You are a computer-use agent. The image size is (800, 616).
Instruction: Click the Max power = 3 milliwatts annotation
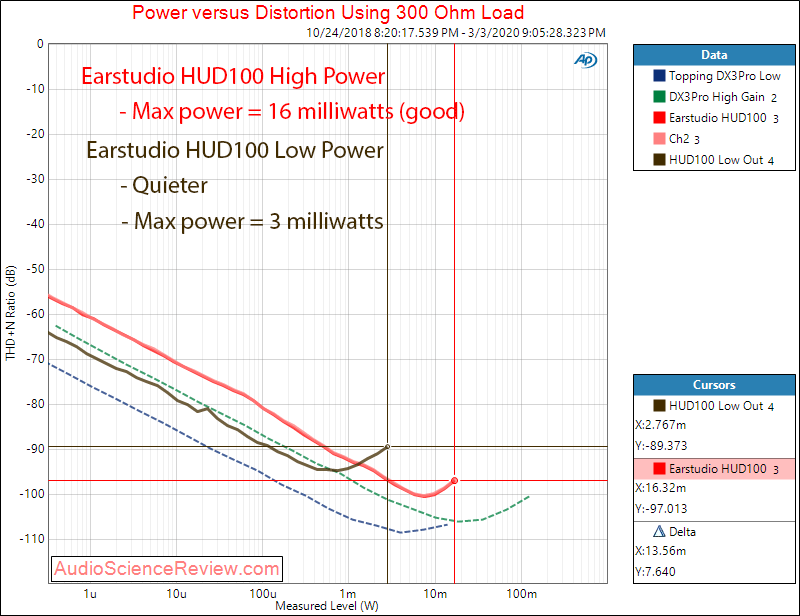click(x=253, y=221)
